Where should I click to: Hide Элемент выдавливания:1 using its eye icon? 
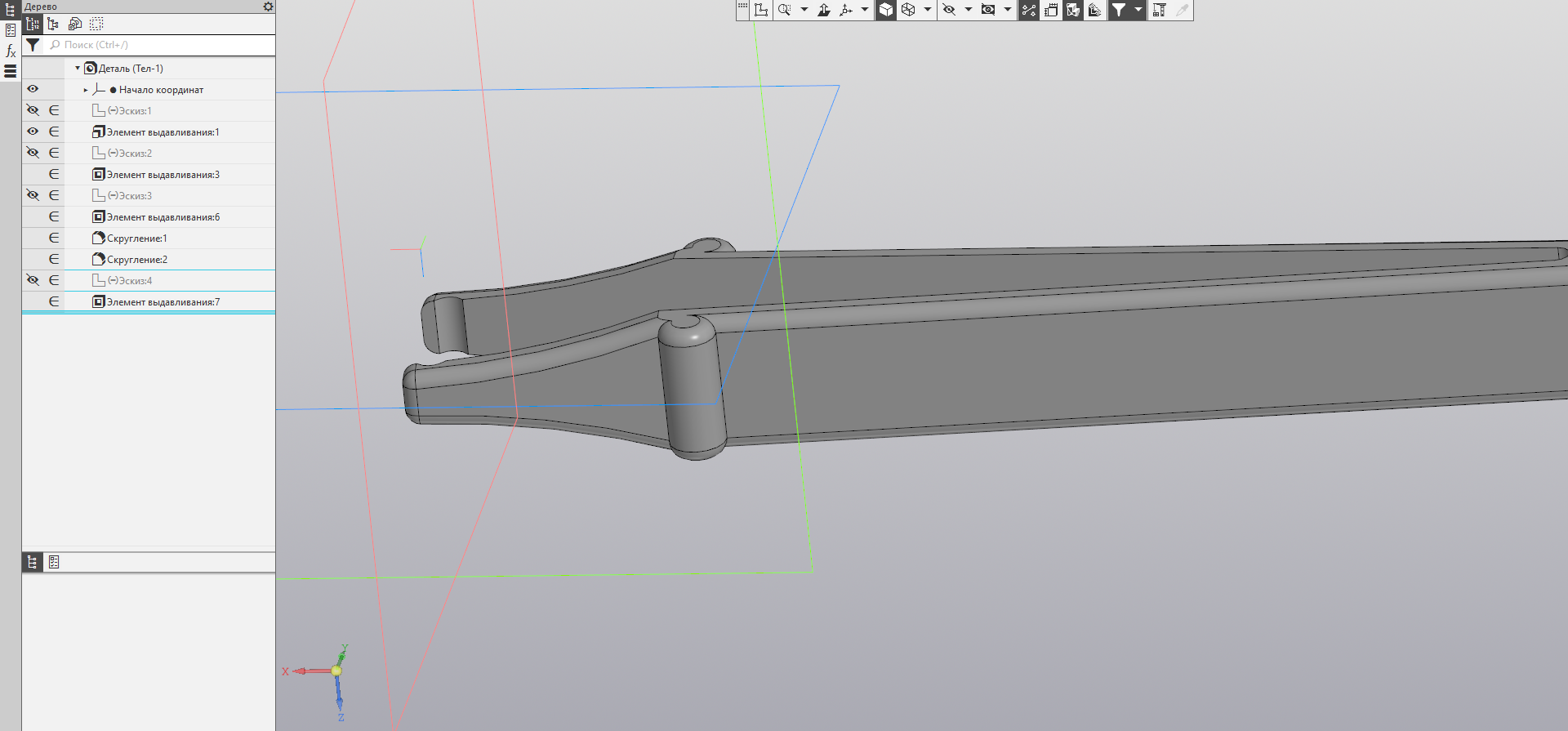click(33, 131)
